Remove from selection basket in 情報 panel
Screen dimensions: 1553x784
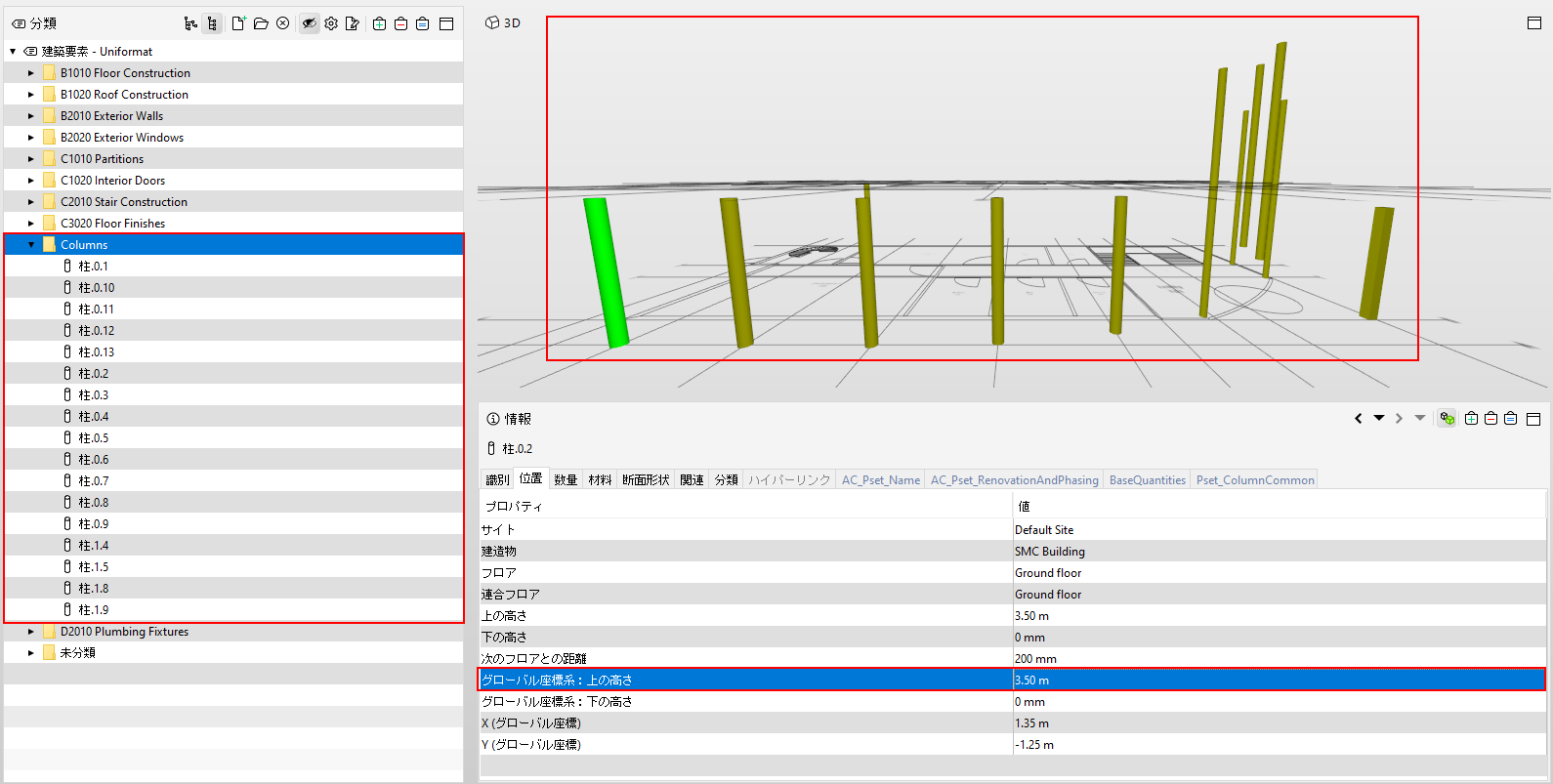(1490, 418)
